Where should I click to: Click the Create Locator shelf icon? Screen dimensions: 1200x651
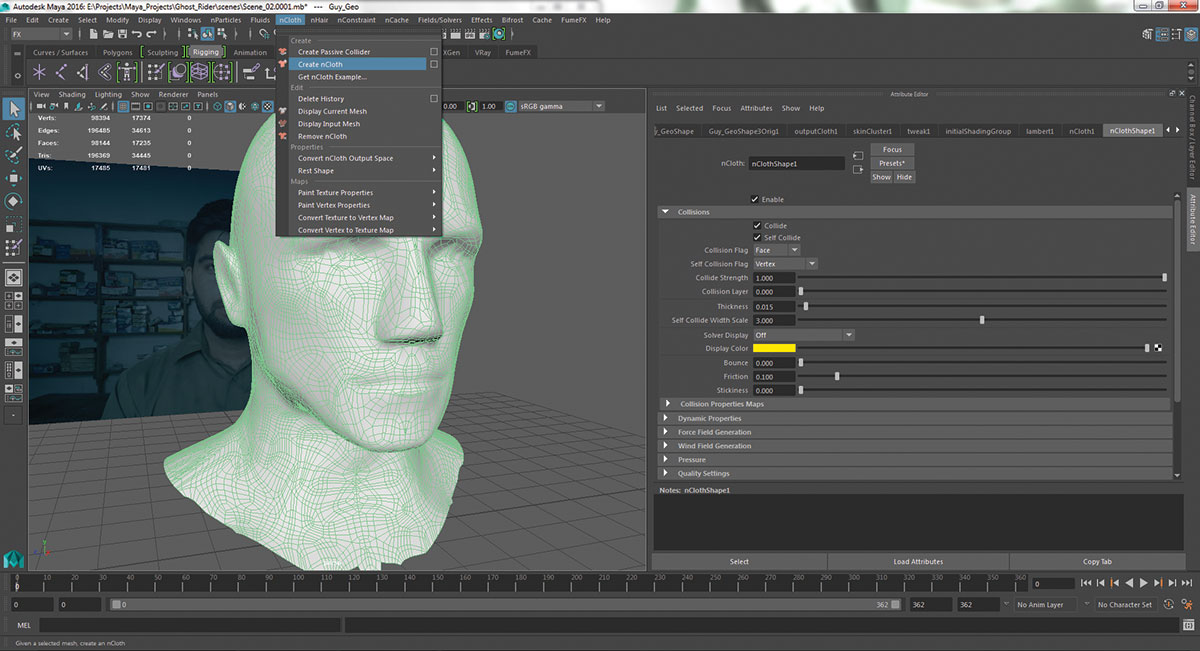[40, 72]
